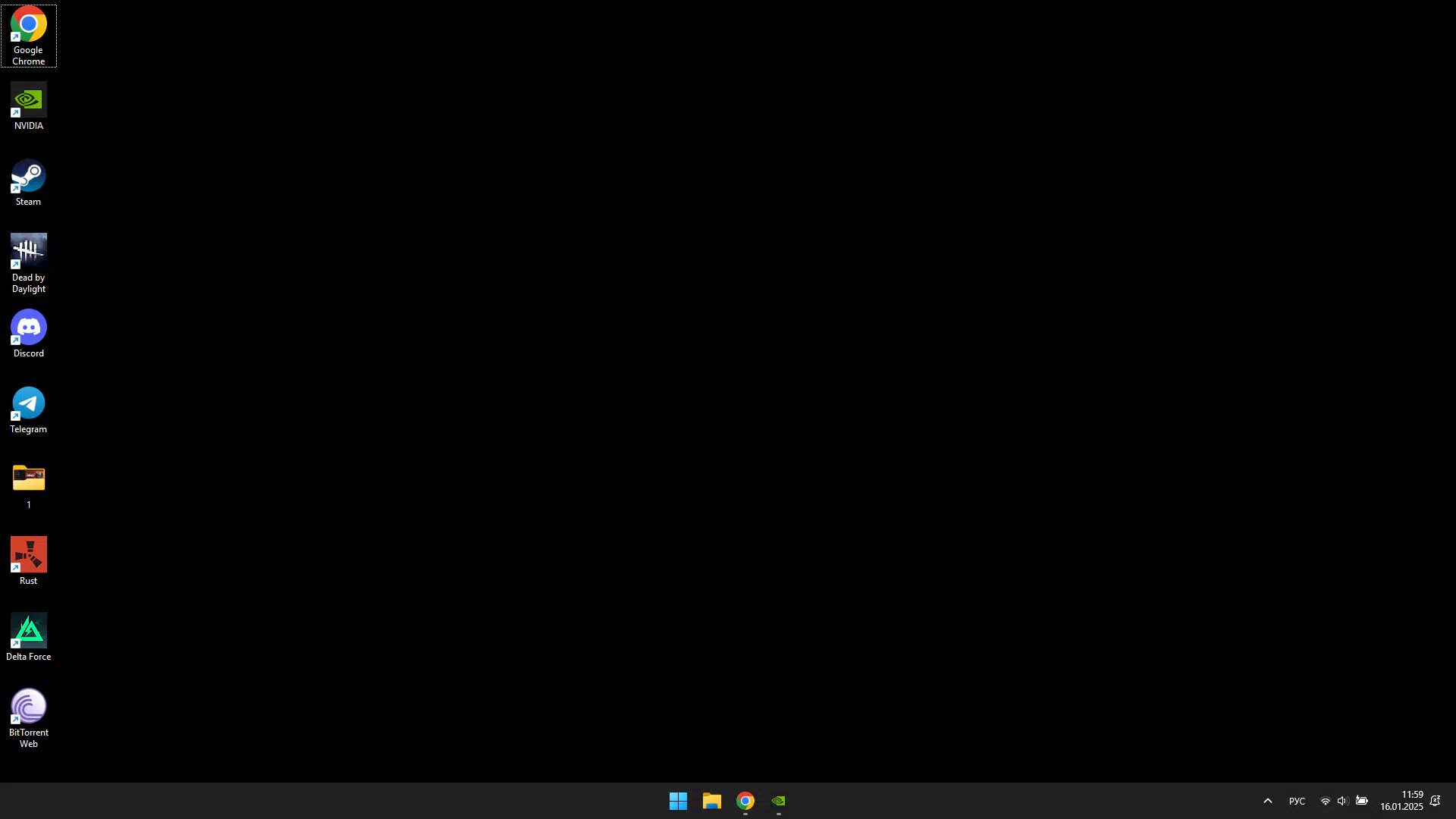Viewport: 1456px width, 819px height.
Task: Select the Delta Force desktop icon
Action: [28, 637]
